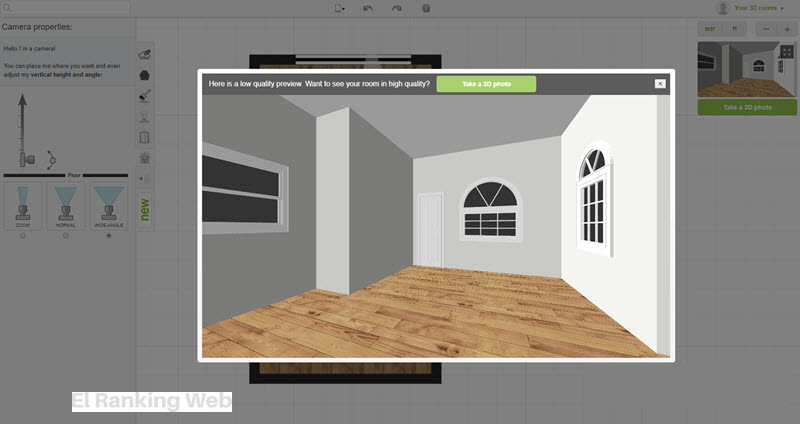Viewport: 800px width, 424px height.
Task: Select the Zoom camera lens radio button
Action: tap(23, 235)
